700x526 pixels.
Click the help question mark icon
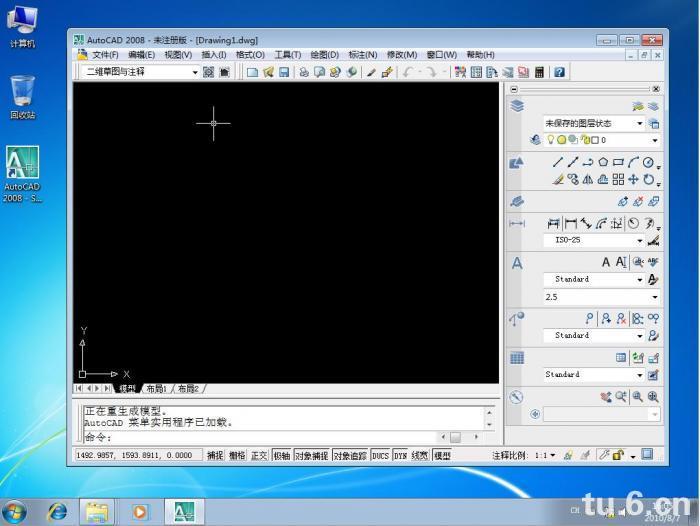pyautogui.click(x=560, y=72)
